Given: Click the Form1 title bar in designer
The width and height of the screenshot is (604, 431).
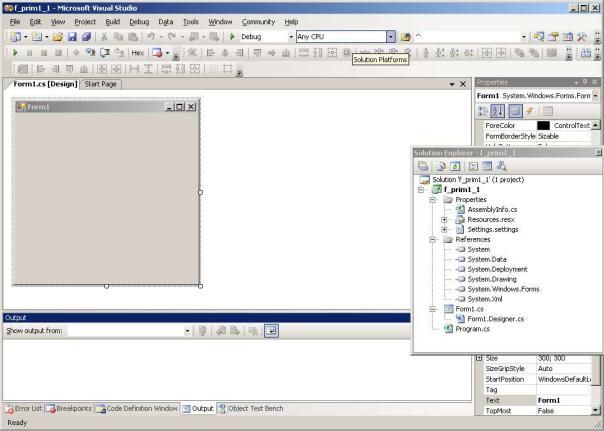Looking at the screenshot, I should click(x=106, y=107).
